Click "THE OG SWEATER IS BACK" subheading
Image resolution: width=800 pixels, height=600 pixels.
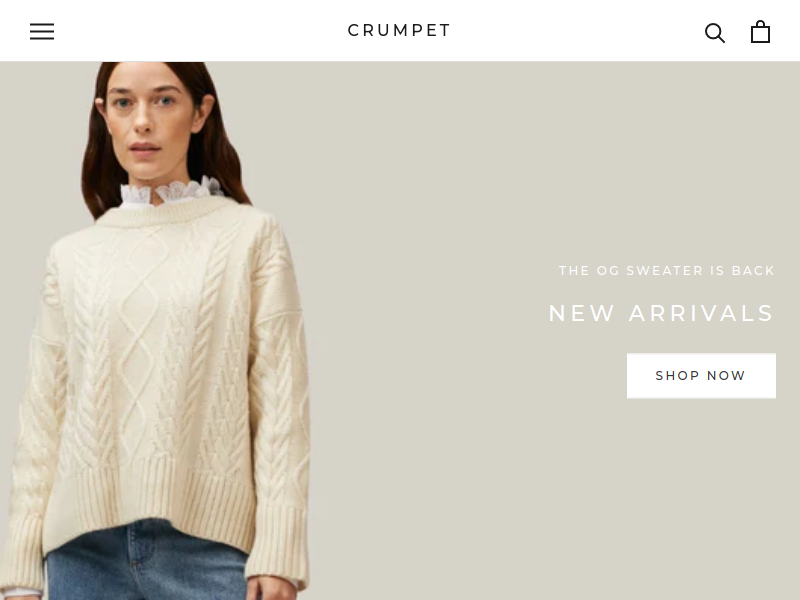coord(667,270)
